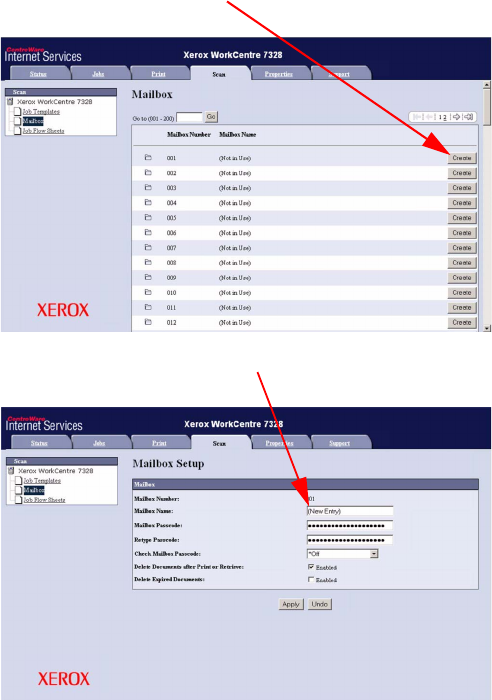Click Undo on Mailbox Setup

coord(320,604)
